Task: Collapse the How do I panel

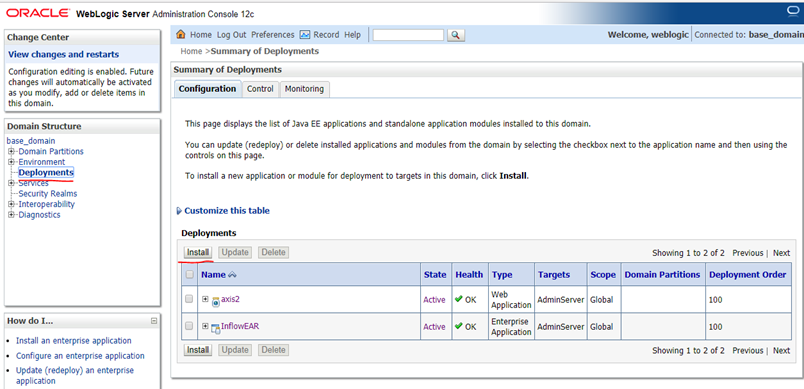Action: pyautogui.click(x=154, y=321)
